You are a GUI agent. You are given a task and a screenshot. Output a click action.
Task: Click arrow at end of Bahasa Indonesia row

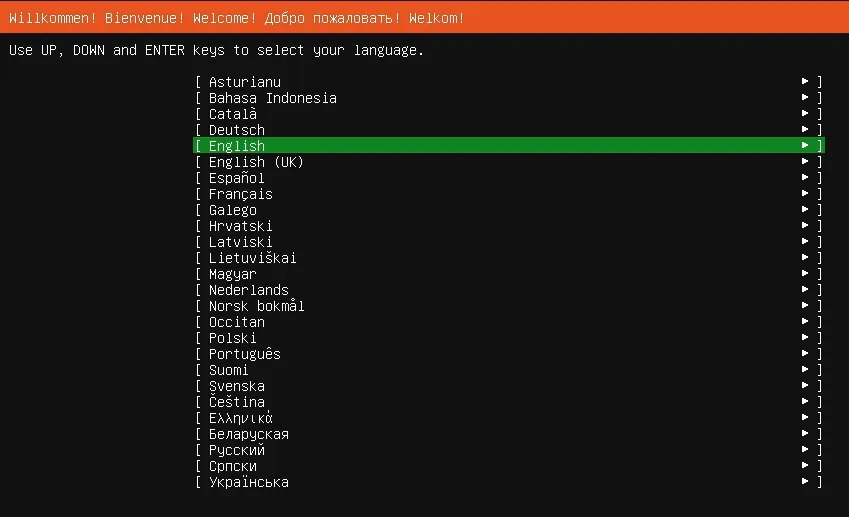click(x=805, y=97)
